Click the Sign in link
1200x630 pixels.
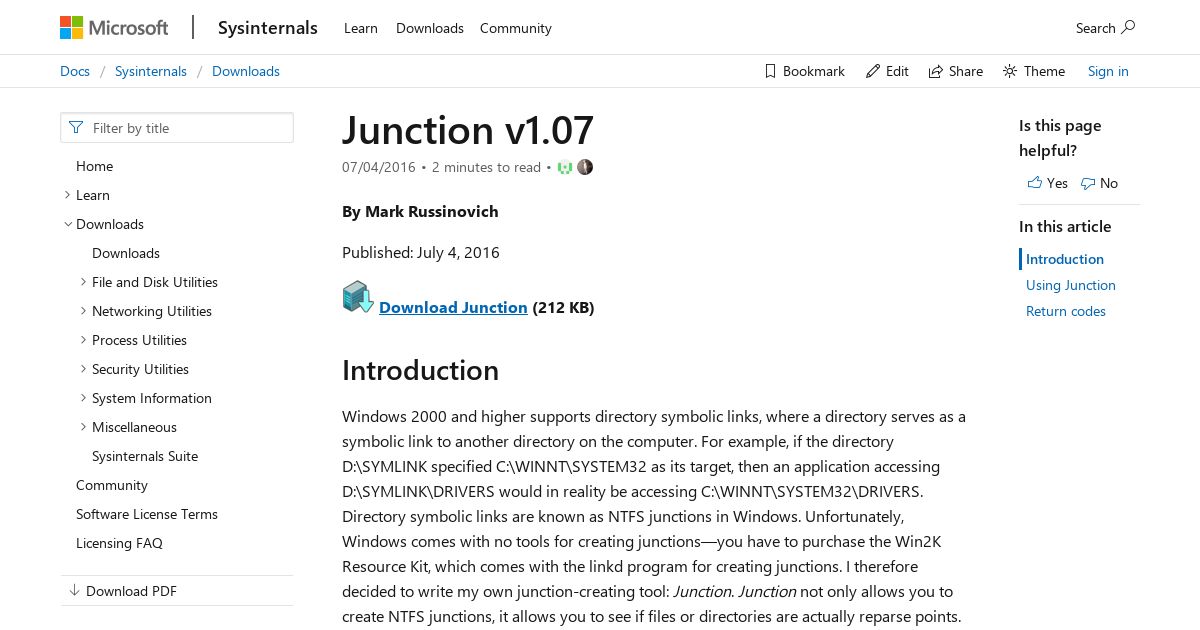(x=1108, y=71)
